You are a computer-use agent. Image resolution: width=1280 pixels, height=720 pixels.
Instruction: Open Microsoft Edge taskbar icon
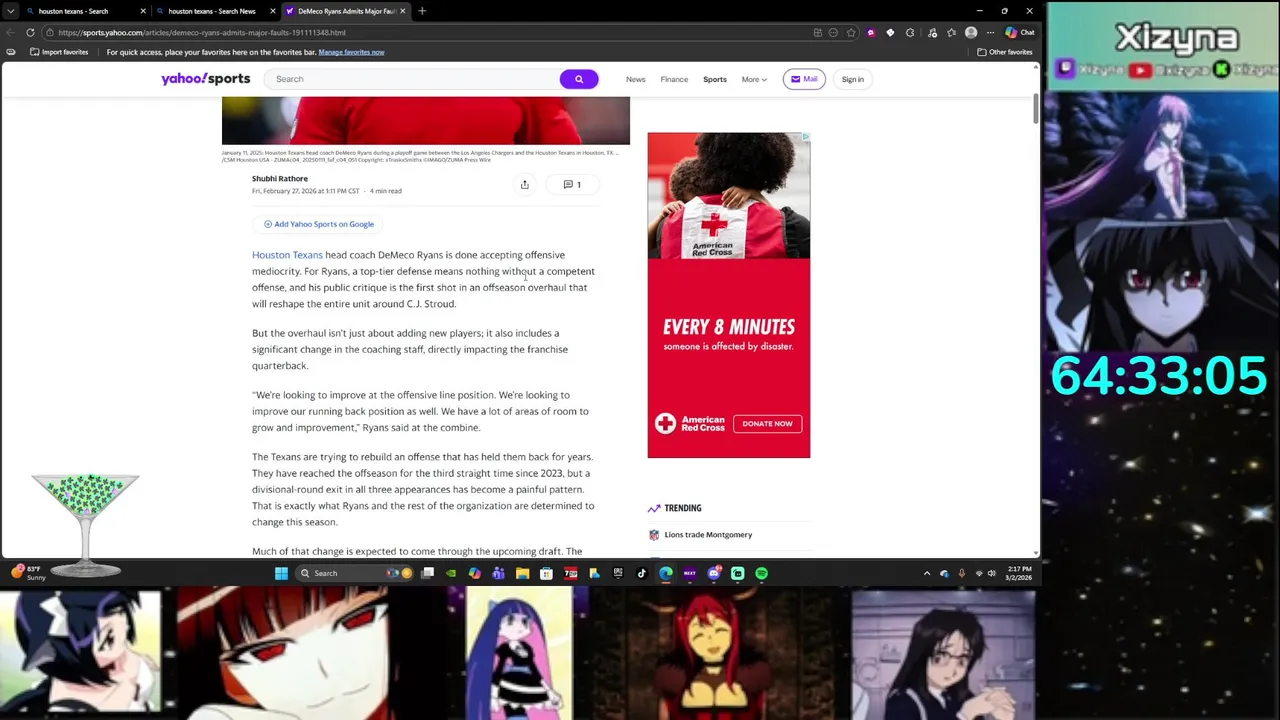click(666, 573)
